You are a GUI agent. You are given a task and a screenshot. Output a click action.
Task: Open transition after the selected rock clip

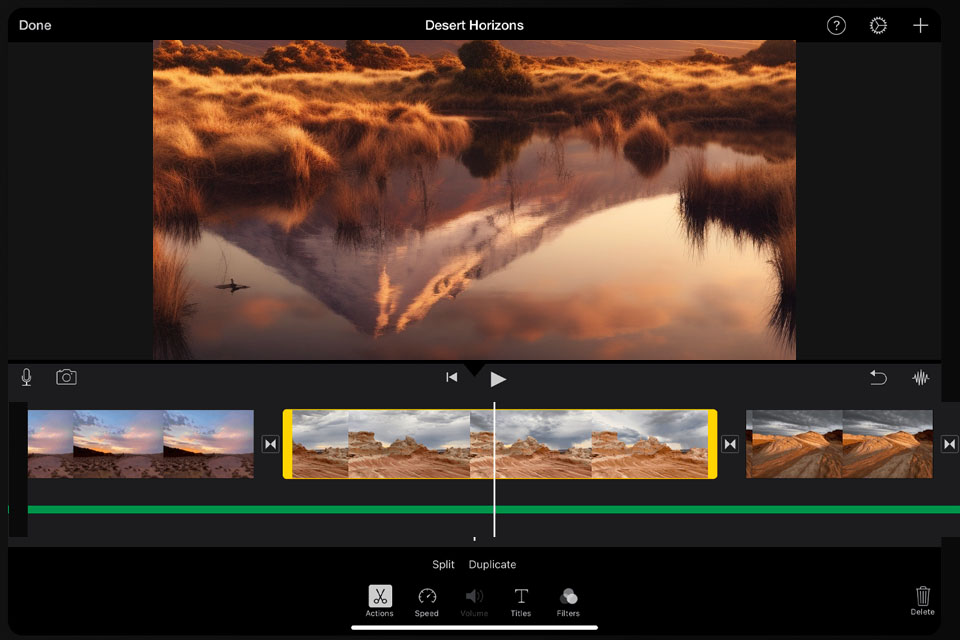click(x=730, y=444)
